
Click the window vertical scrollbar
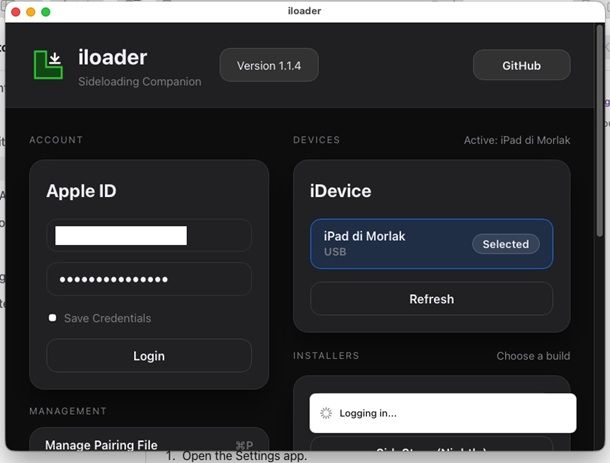click(x=599, y=130)
